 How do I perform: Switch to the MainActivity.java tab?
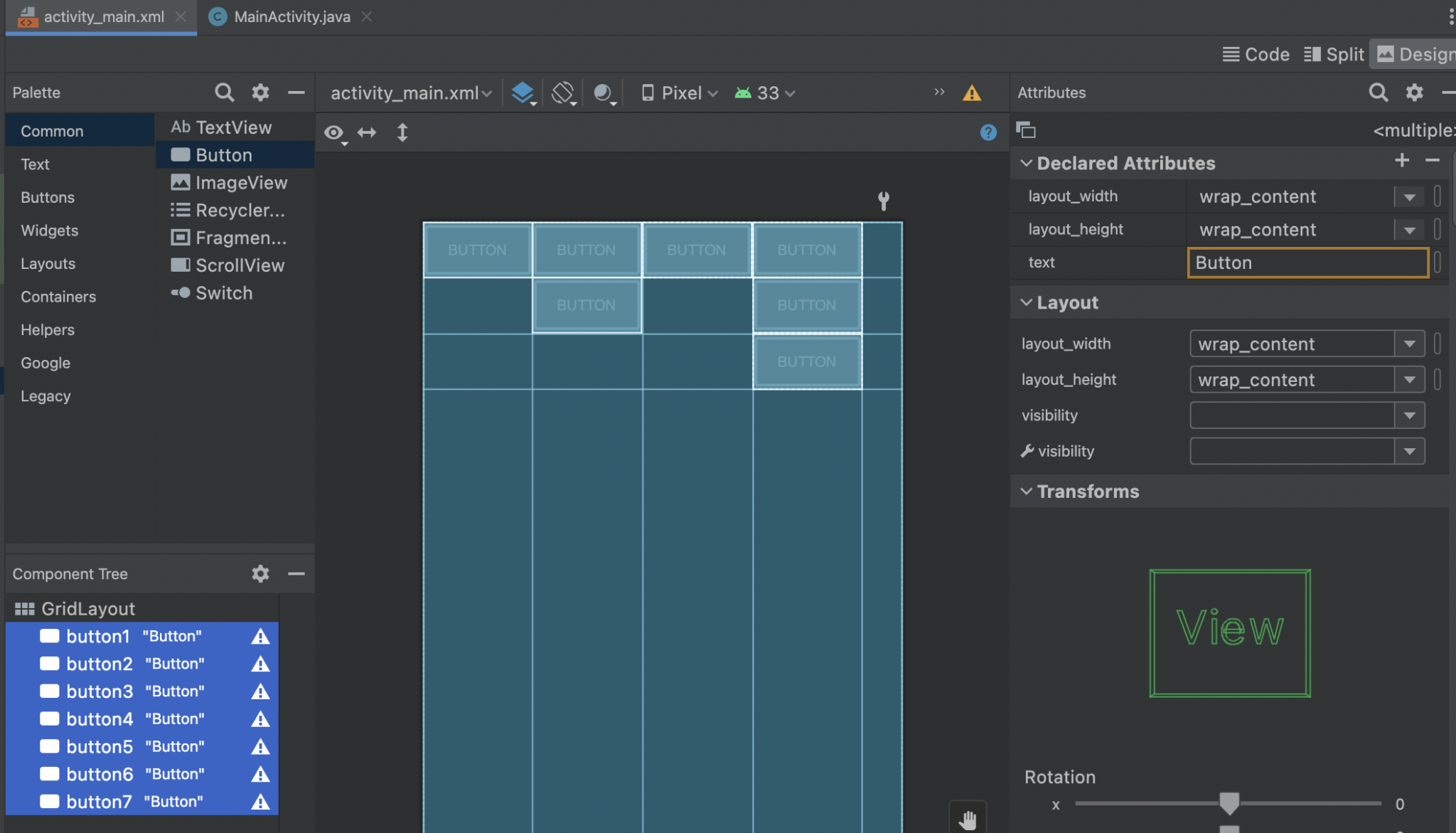click(291, 16)
